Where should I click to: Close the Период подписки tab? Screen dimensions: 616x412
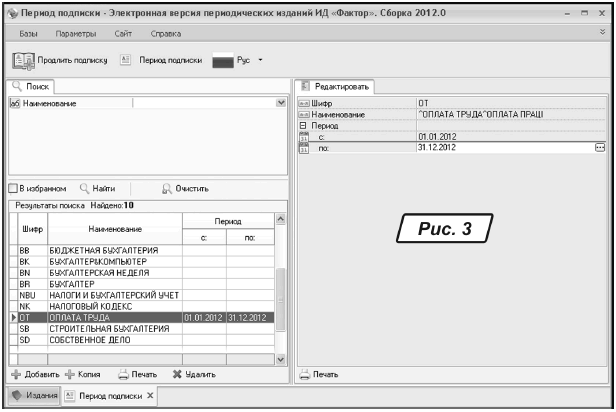click(x=150, y=396)
